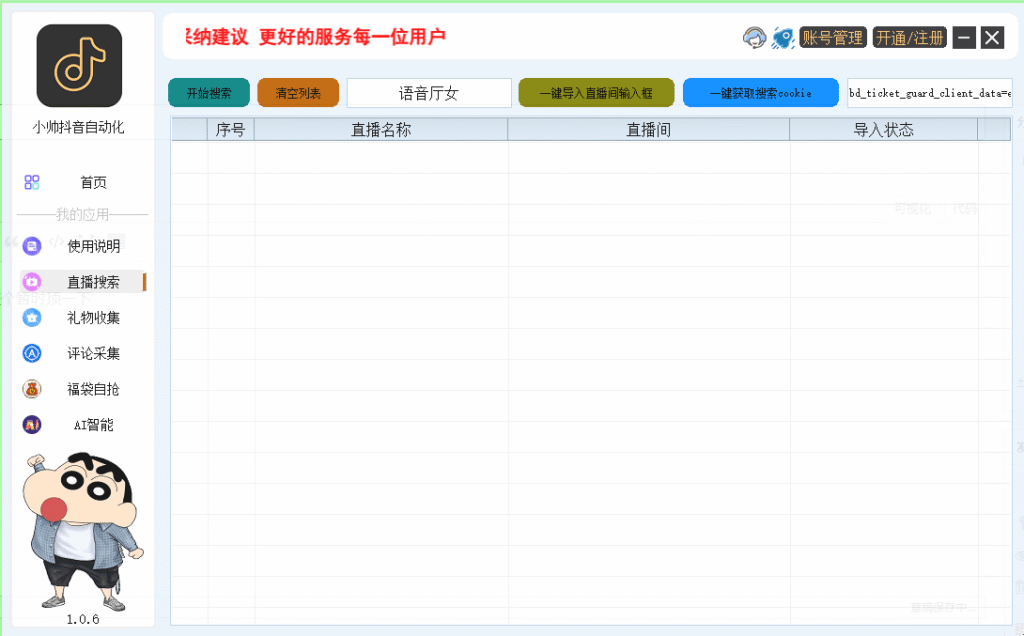The image size is (1024, 636).
Task: Open 账号管理 account management
Action: tap(833, 37)
